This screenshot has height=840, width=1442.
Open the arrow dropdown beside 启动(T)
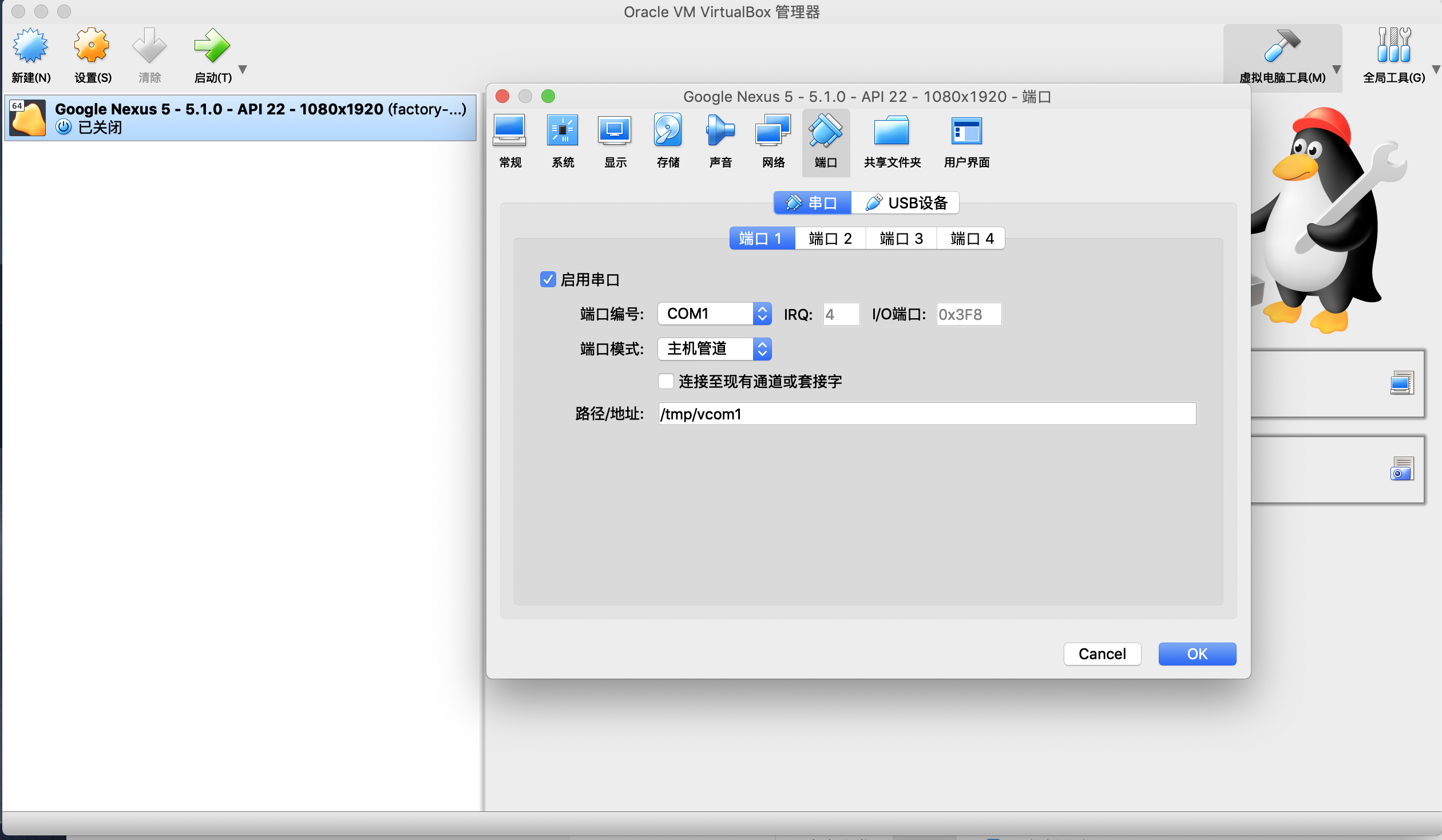pyautogui.click(x=243, y=69)
